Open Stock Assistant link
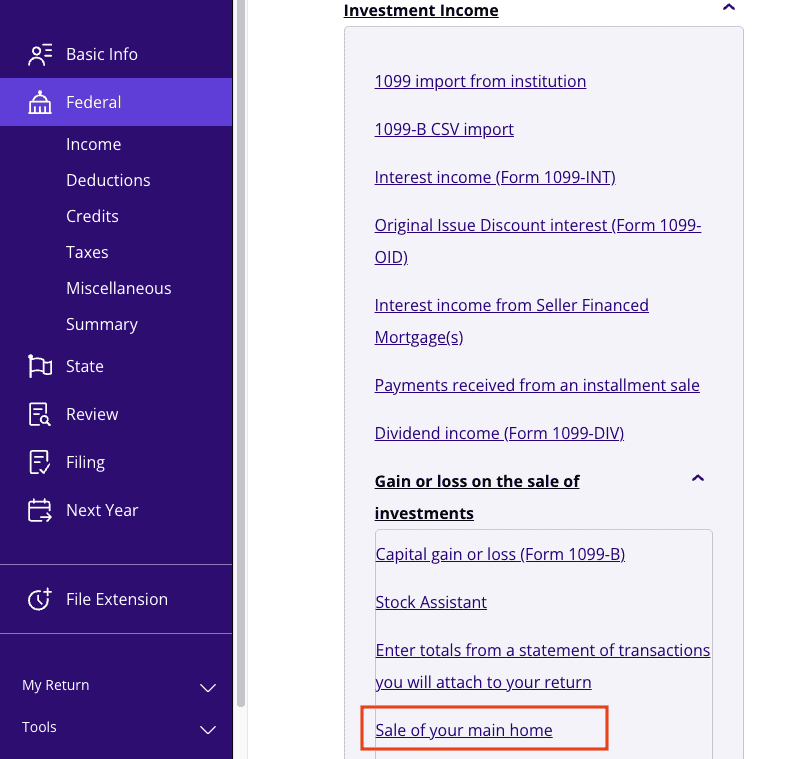 click(x=431, y=602)
